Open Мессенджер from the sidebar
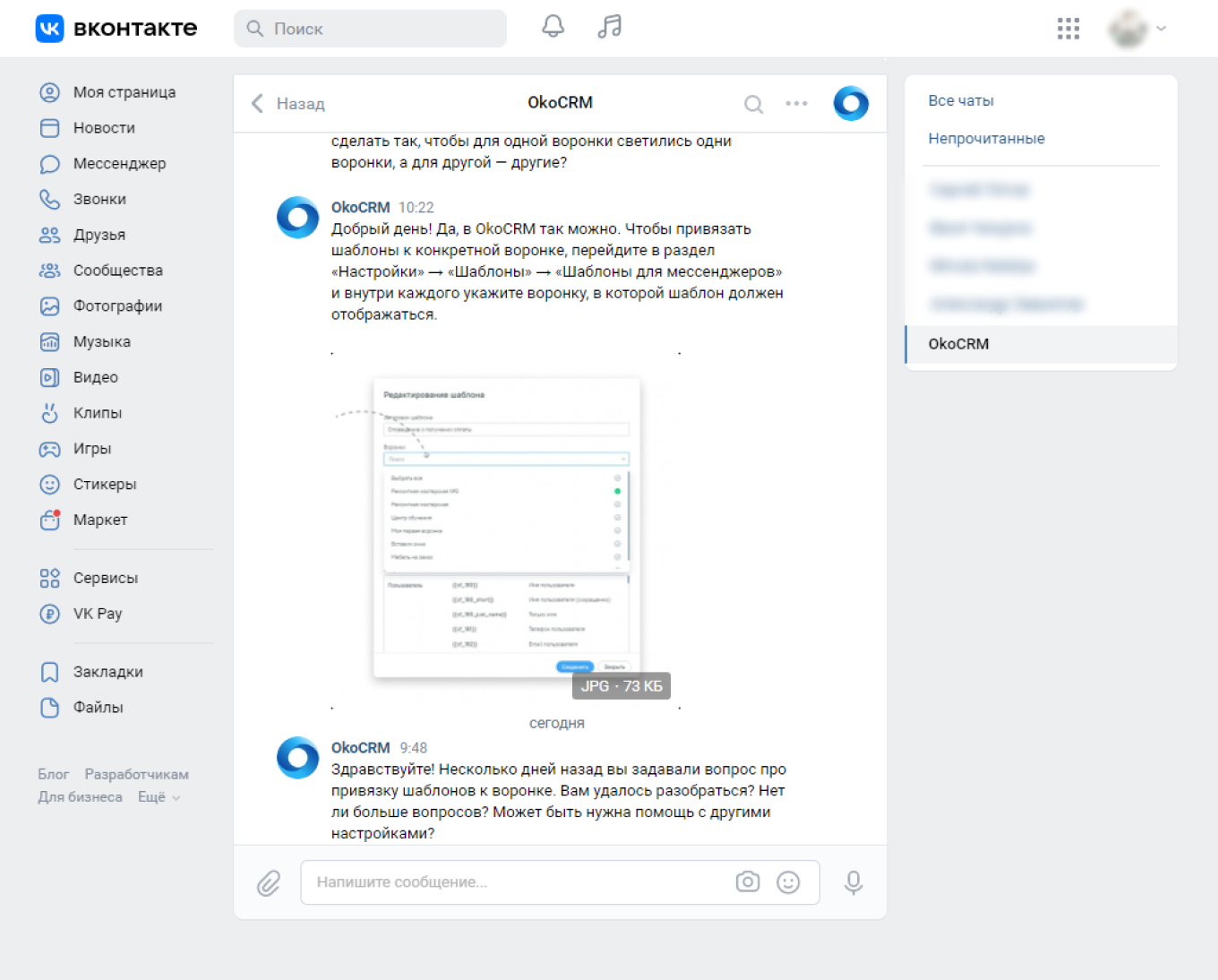The image size is (1218, 980). pos(119,164)
